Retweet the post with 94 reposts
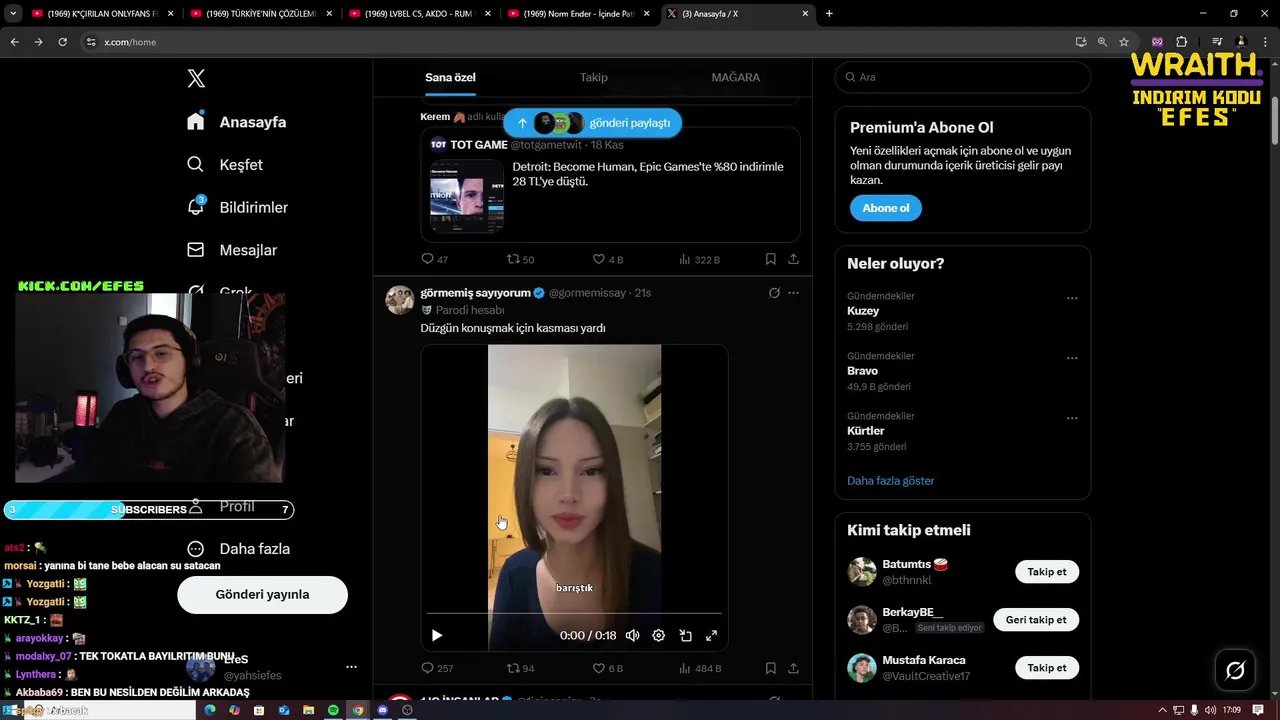The height and width of the screenshot is (720, 1280). 520,668
